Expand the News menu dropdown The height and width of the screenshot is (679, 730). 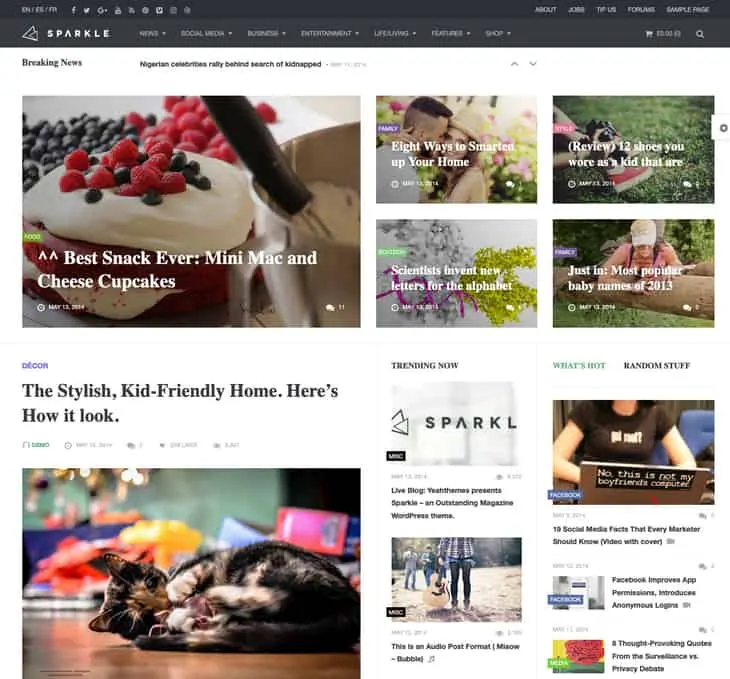point(152,34)
